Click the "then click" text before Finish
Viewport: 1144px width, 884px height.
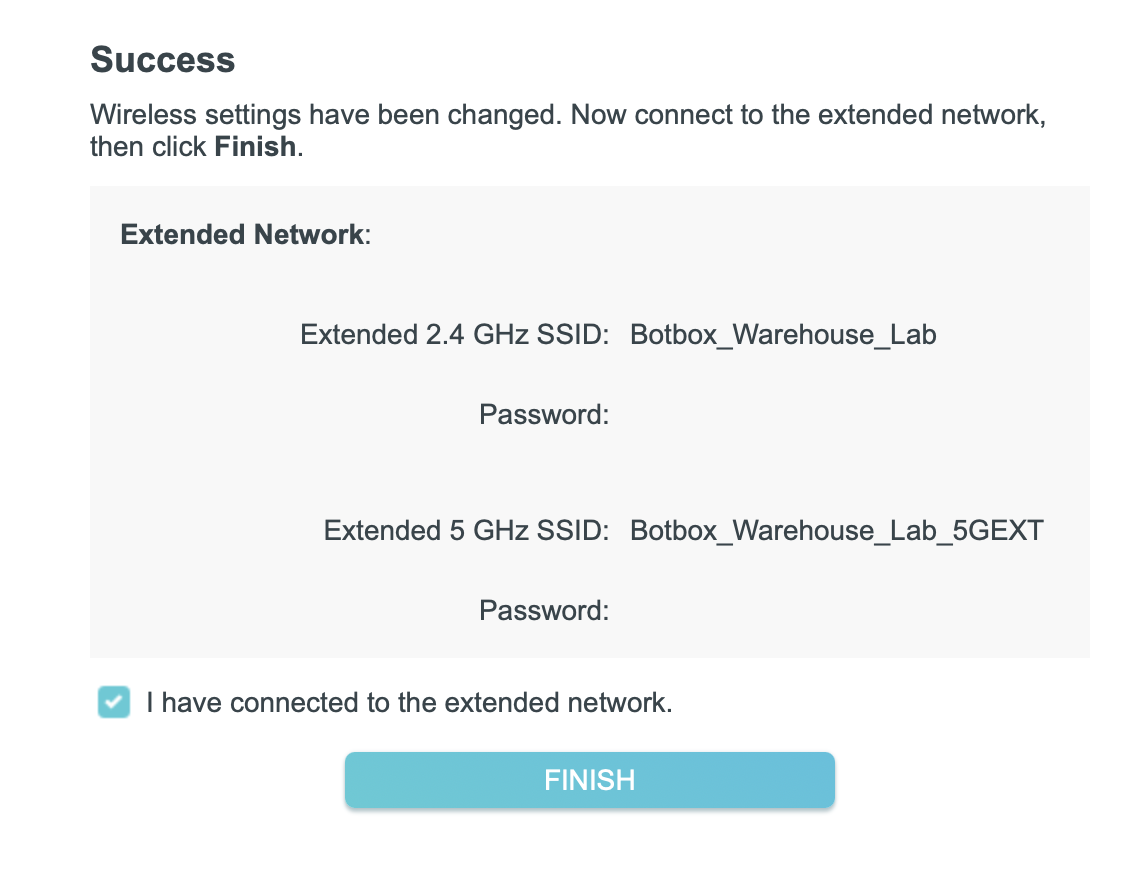pyautogui.click(x=150, y=147)
